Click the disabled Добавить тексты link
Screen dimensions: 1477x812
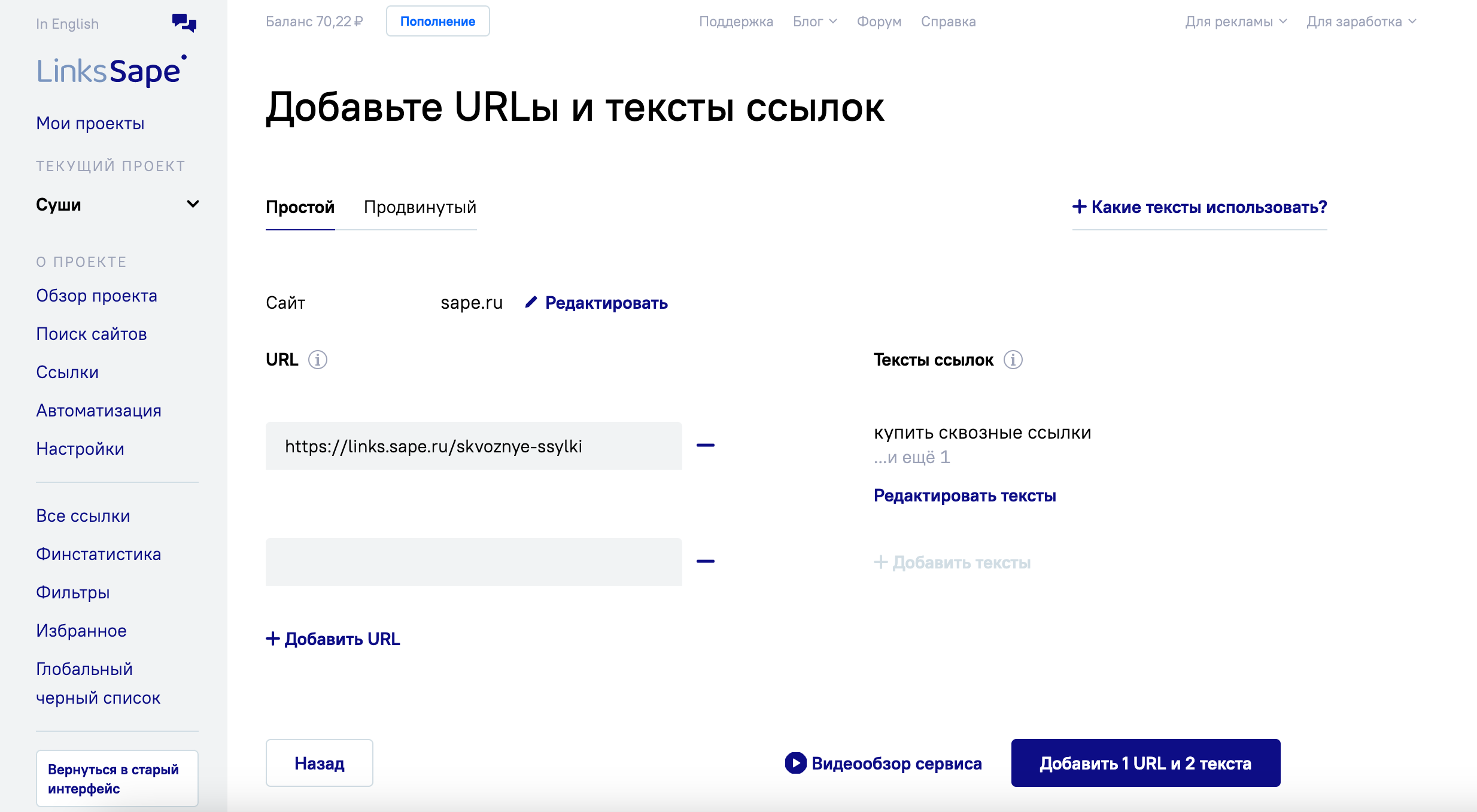952,562
